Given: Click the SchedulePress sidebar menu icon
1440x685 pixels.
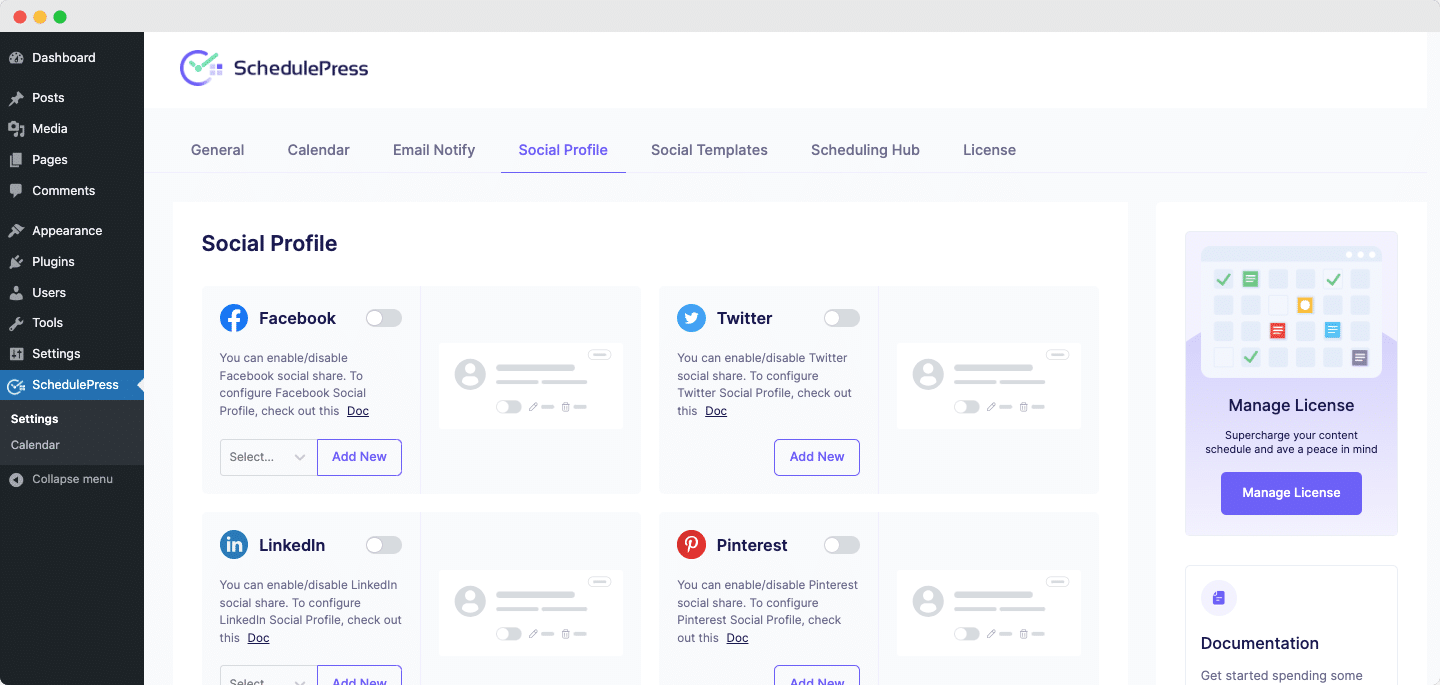Looking at the screenshot, I should click(16, 385).
